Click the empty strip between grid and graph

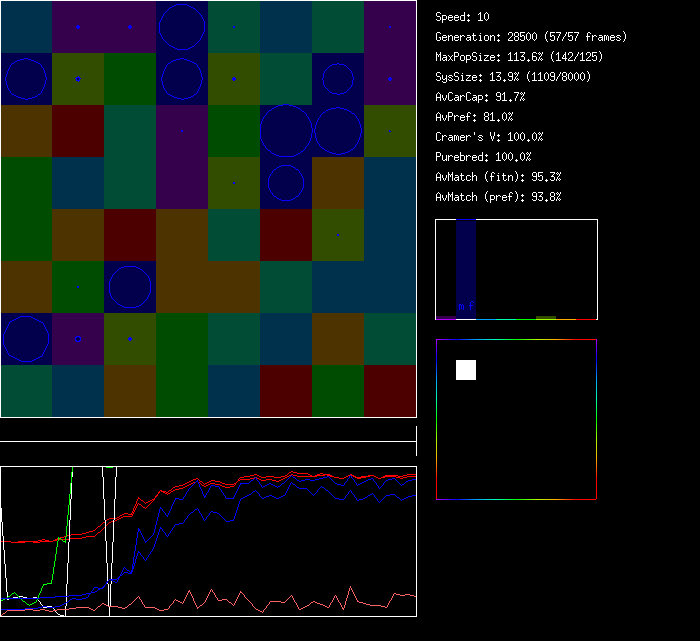point(208,431)
